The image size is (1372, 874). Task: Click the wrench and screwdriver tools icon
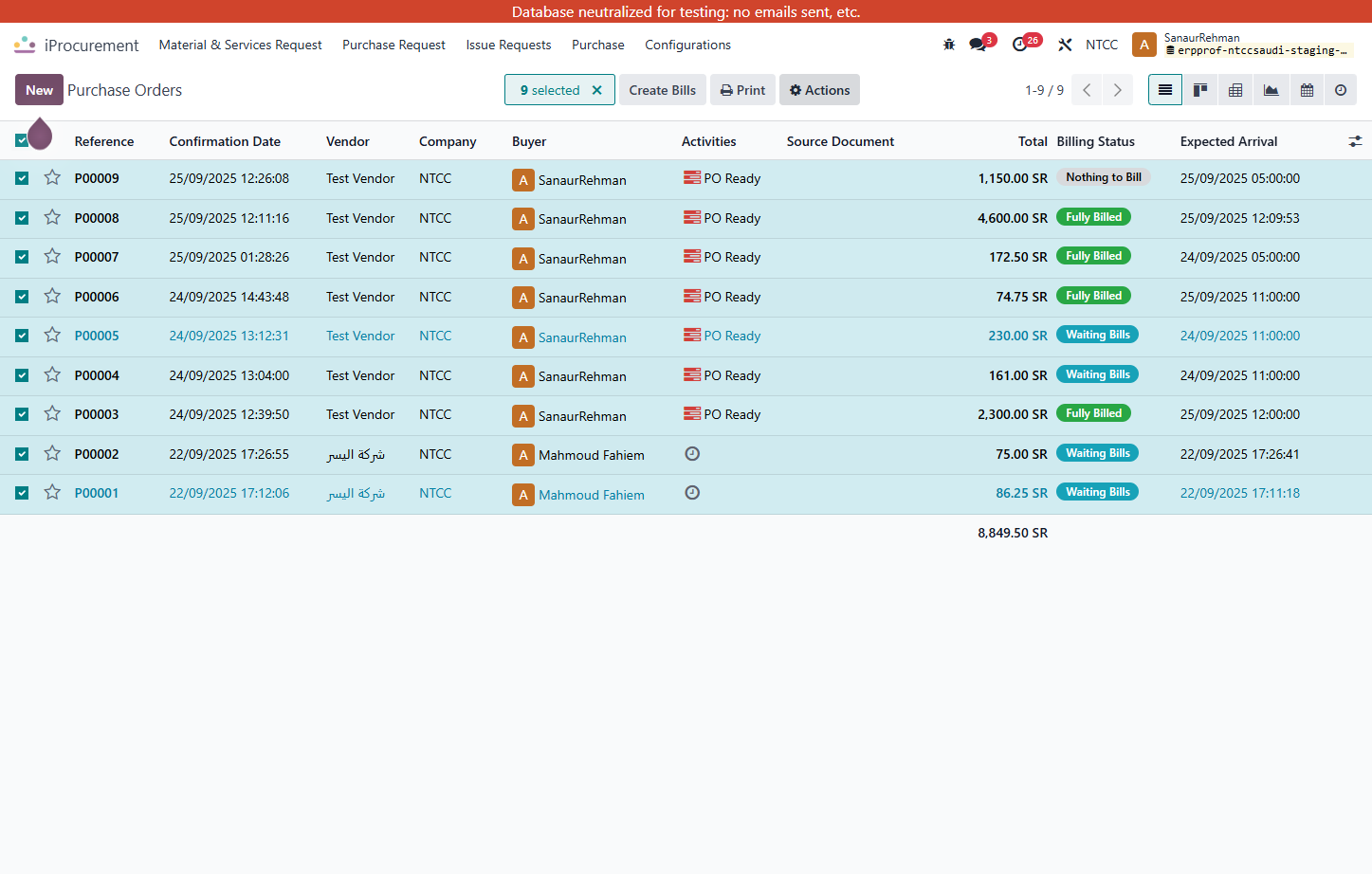1066,45
